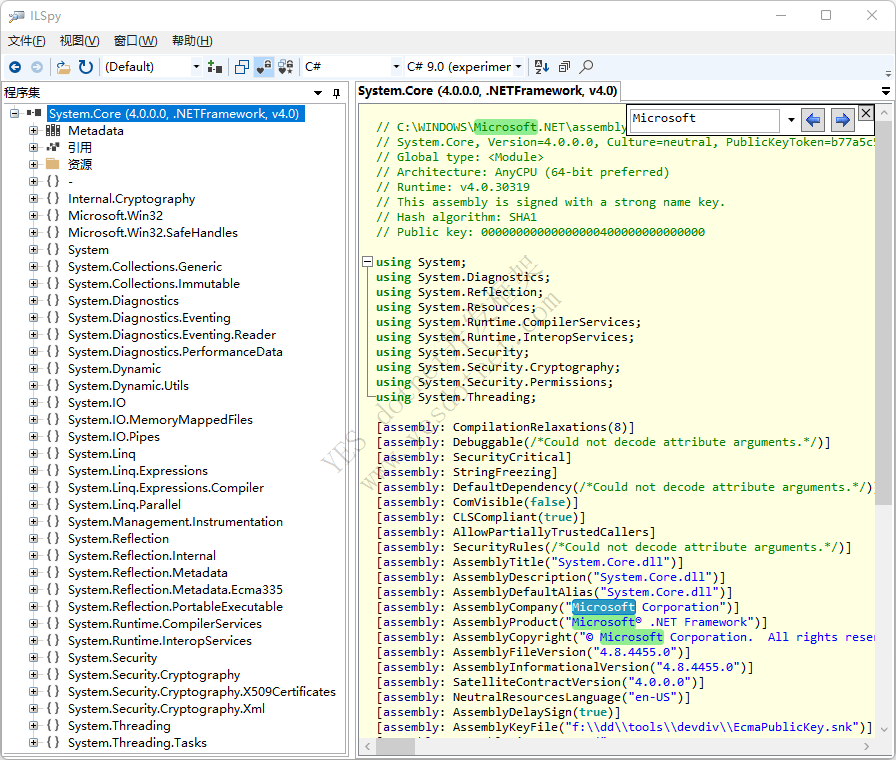Click namespace braces icon for System.Security

point(53,658)
